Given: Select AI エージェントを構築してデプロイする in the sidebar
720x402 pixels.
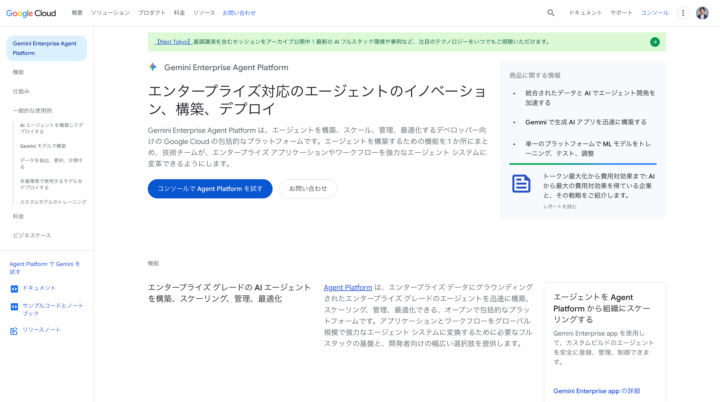Looking at the screenshot, I should (x=51, y=128).
